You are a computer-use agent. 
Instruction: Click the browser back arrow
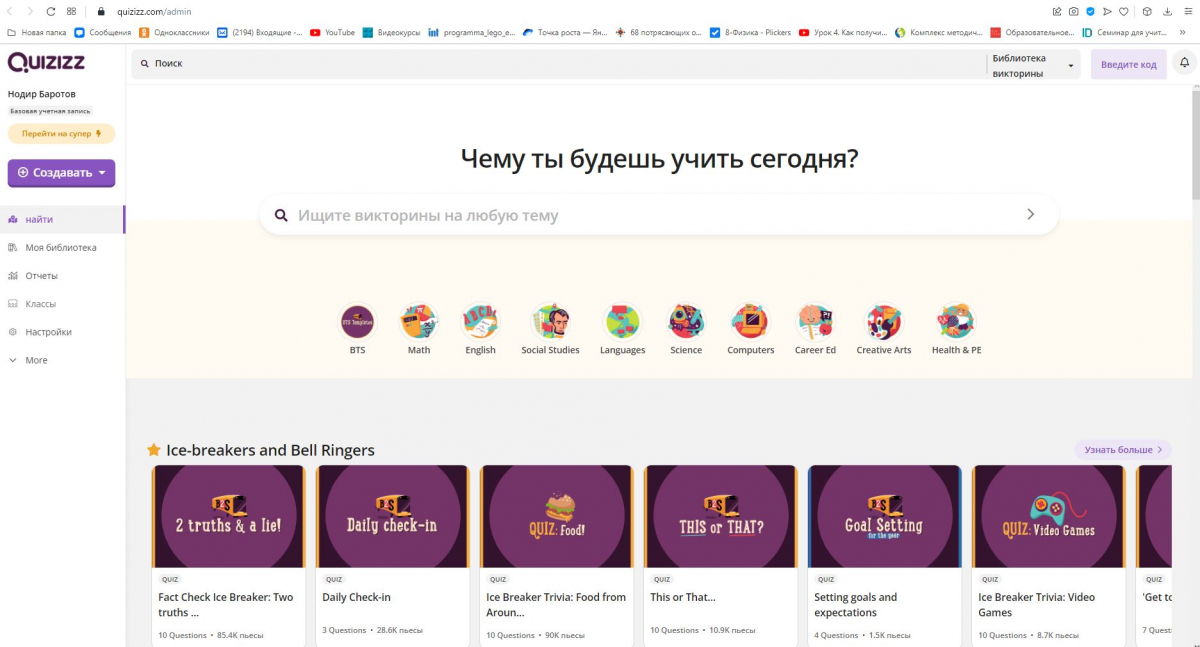(10, 11)
